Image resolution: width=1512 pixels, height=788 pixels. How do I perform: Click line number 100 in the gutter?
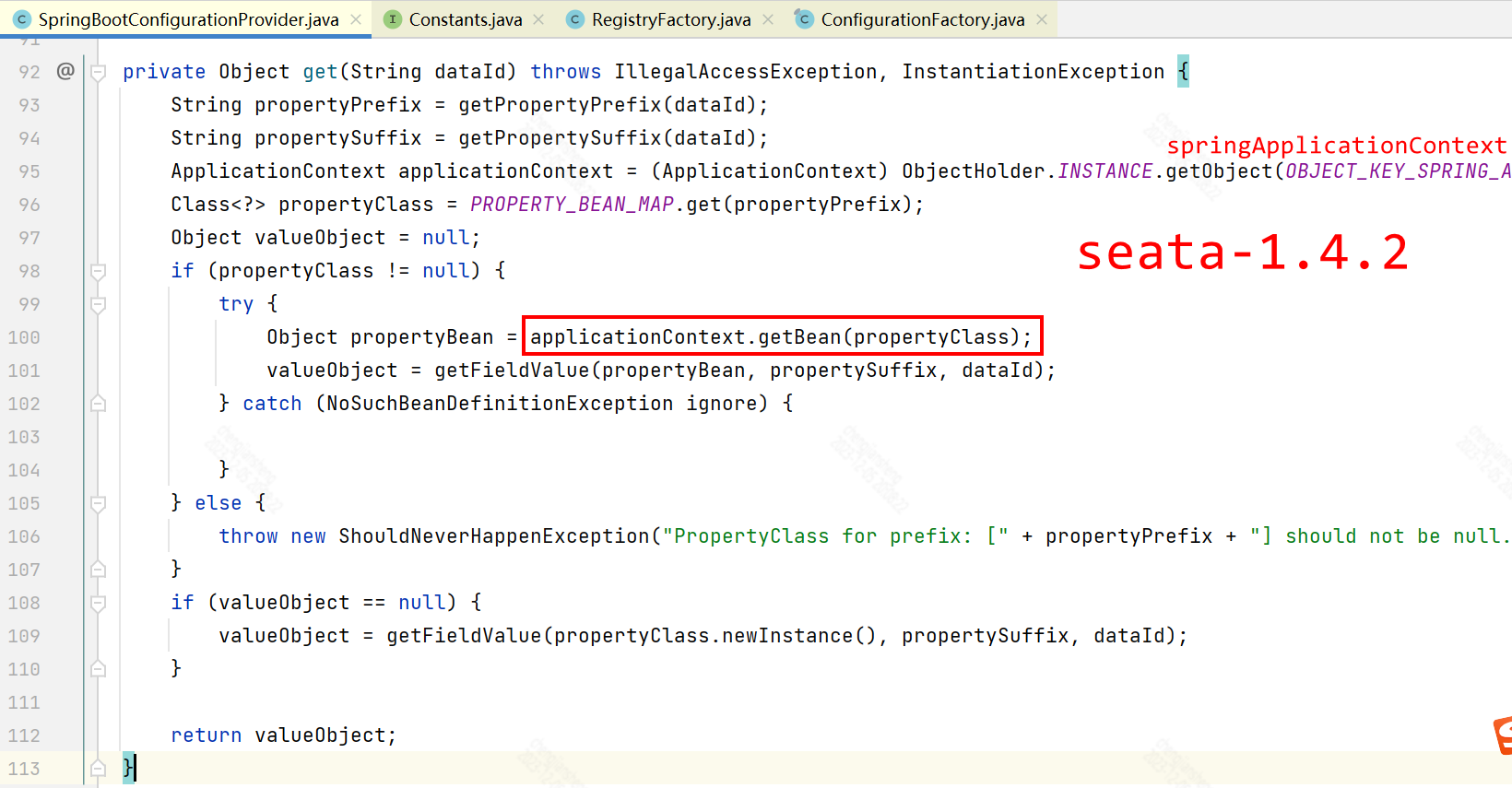tap(24, 337)
